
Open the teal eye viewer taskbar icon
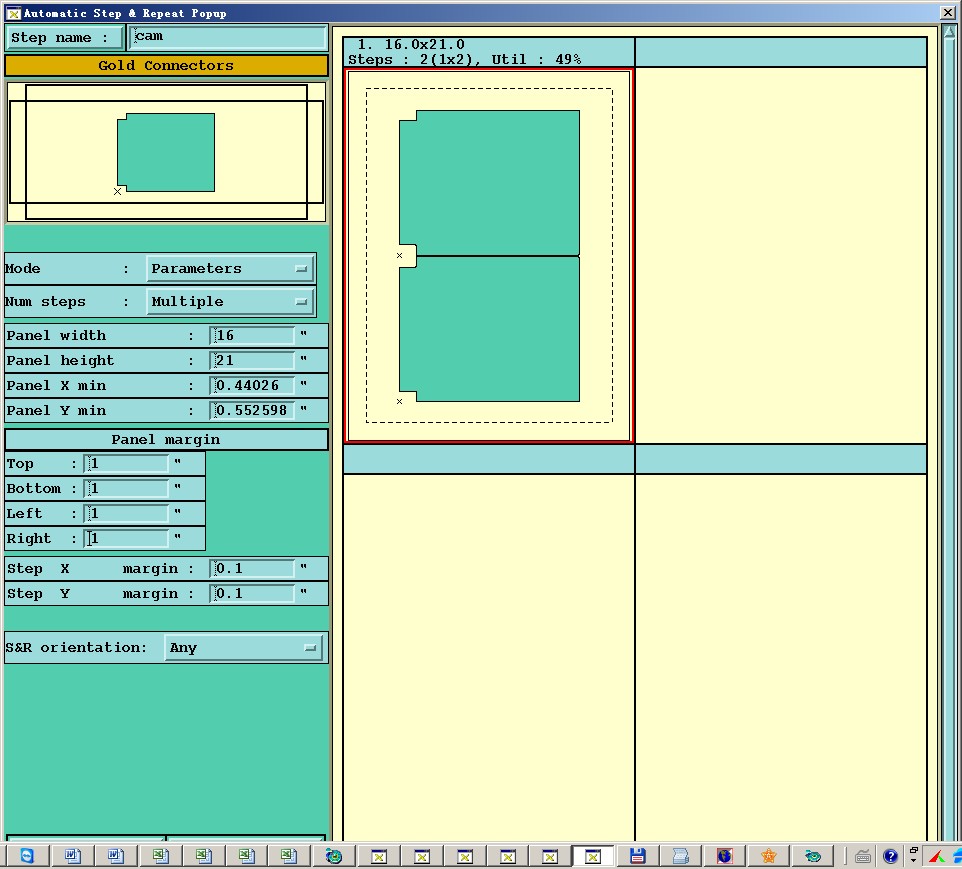[813, 855]
